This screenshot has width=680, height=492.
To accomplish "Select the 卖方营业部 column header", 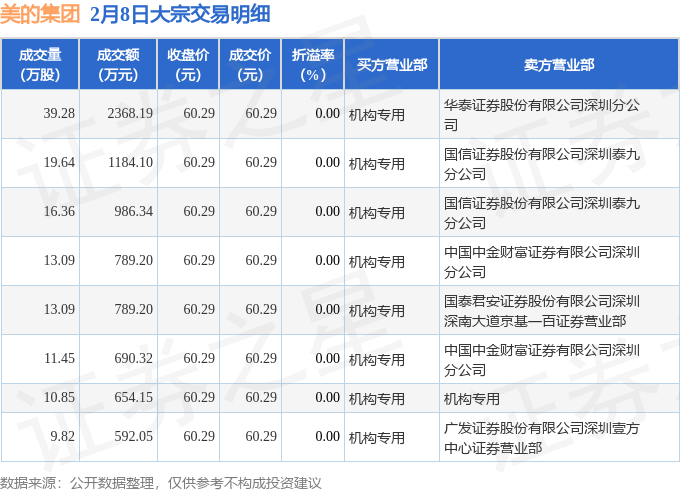I will (x=559, y=64).
